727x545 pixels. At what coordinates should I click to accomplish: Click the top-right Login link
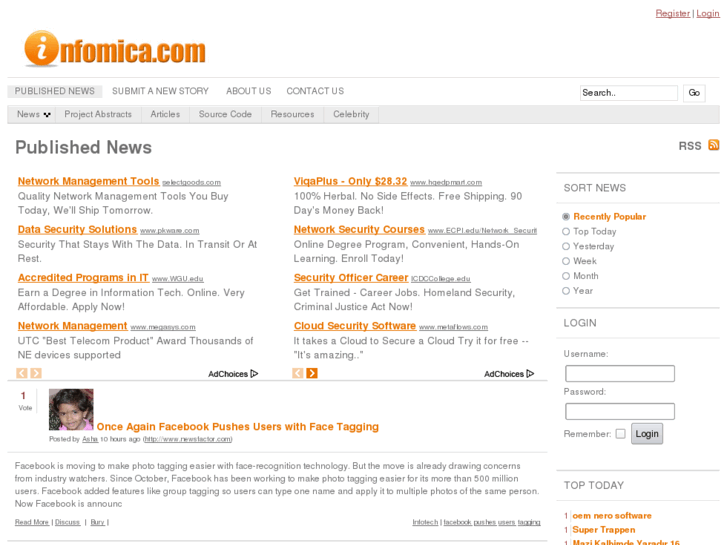coord(708,13)
